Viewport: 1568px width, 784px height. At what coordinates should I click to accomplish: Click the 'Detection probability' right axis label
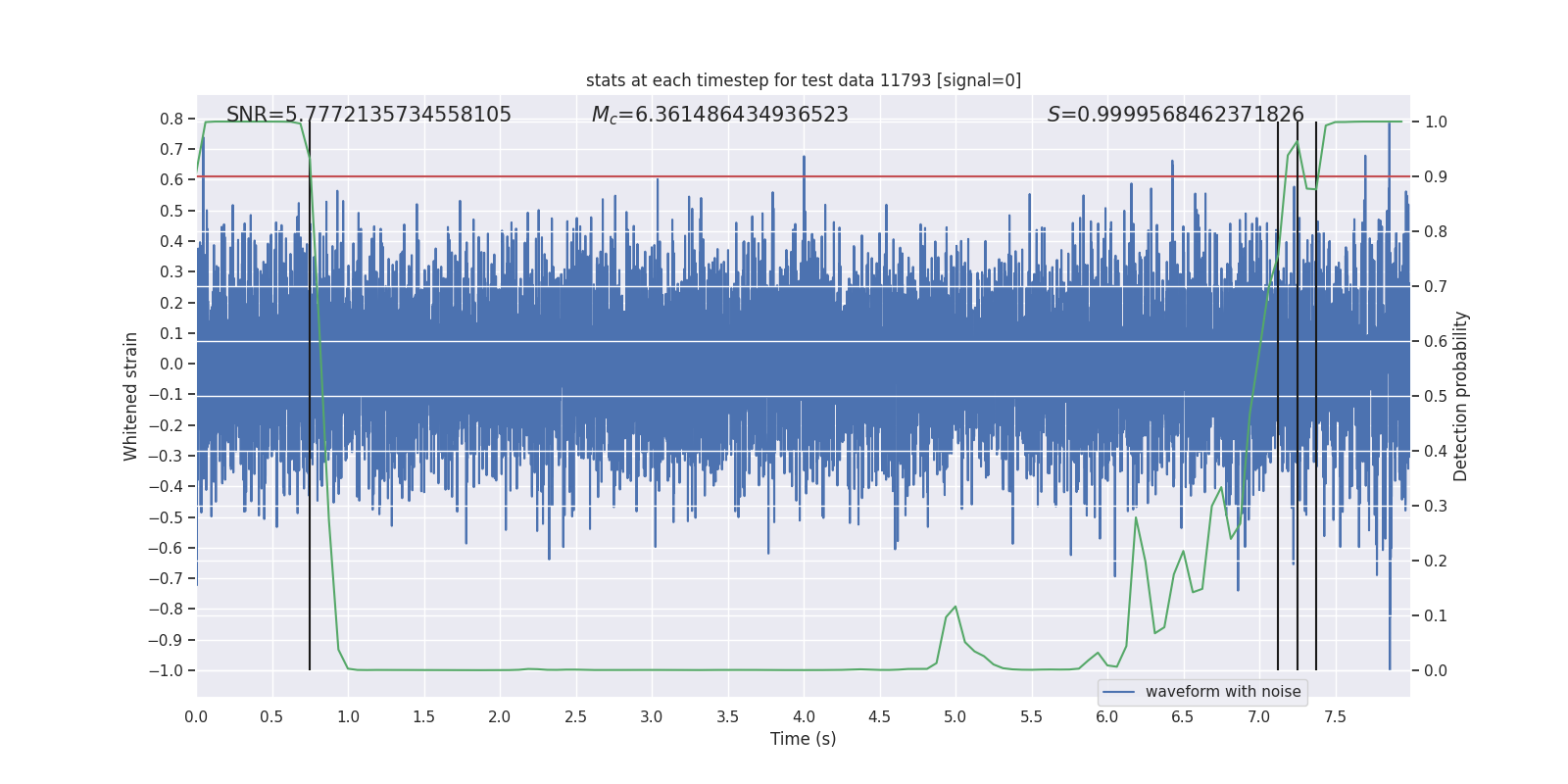click(x=1461, y=396)
